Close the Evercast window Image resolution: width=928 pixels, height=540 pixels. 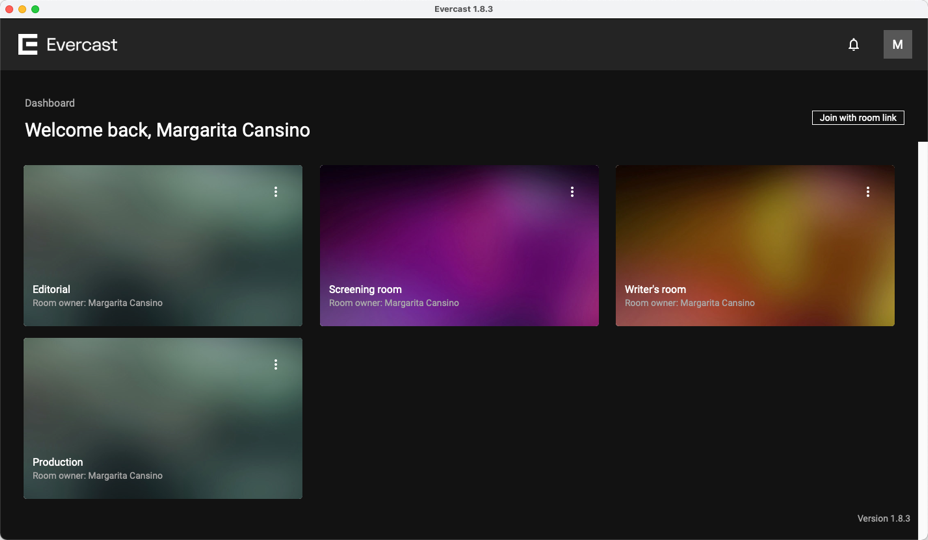click(9, 9)
